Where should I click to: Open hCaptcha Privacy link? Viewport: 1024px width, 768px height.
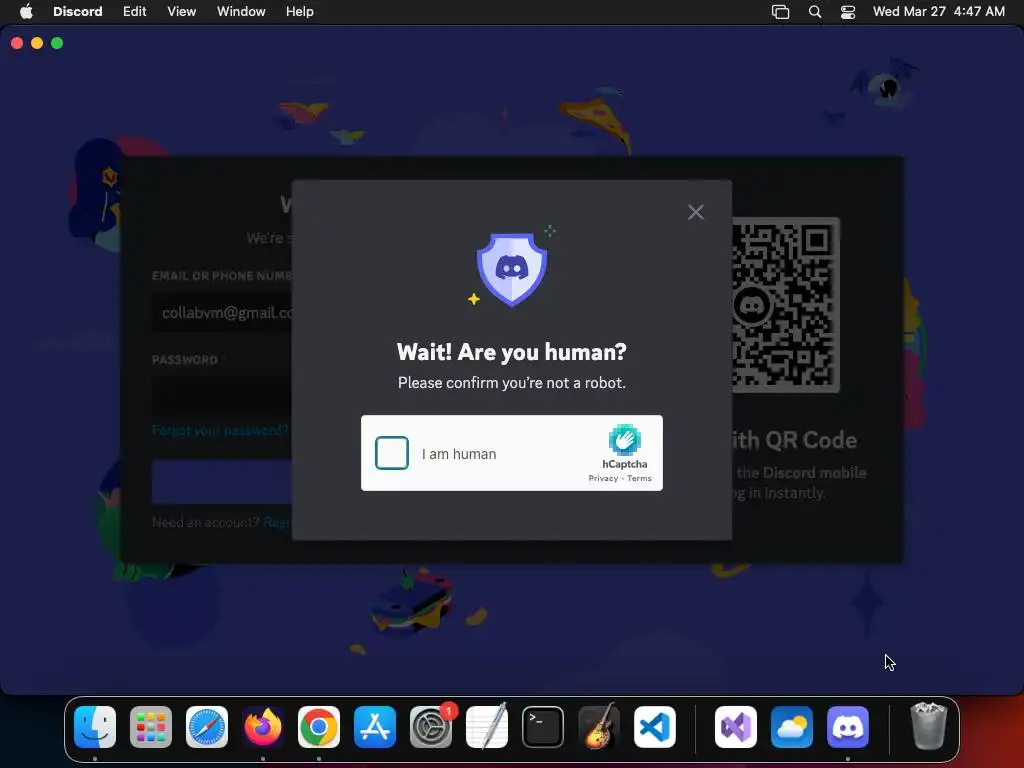click(603, 478)
